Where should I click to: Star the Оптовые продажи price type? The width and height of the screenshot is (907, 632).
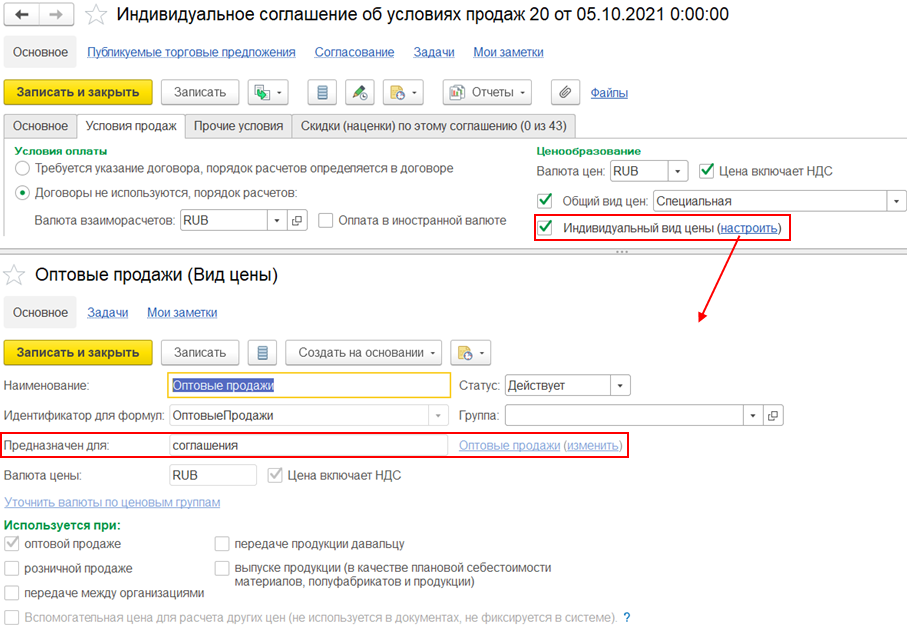(15, 274)
